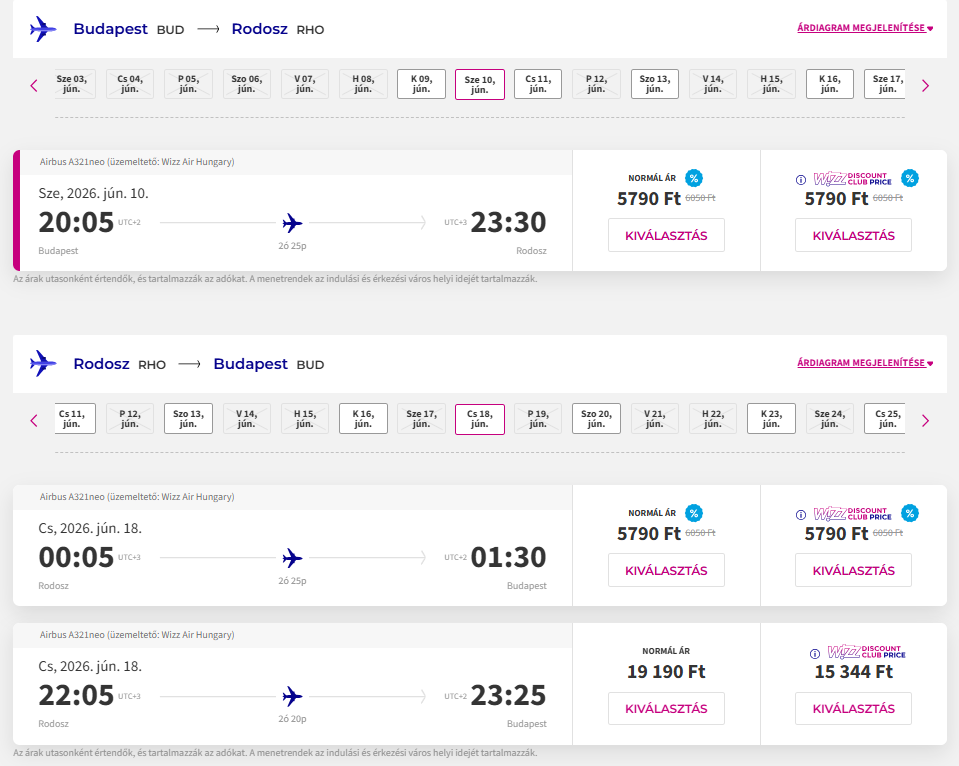Show later dates in the Budapest–Rodosz date carousel
The height and width of the screenshot is (766, 959).
tap(925, 86)
